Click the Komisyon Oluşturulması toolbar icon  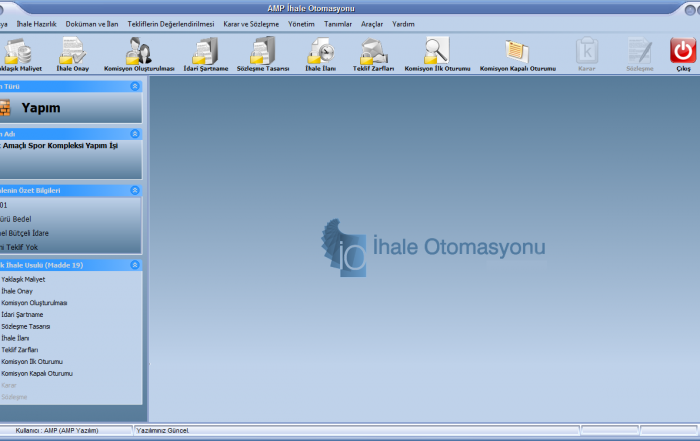139,51
